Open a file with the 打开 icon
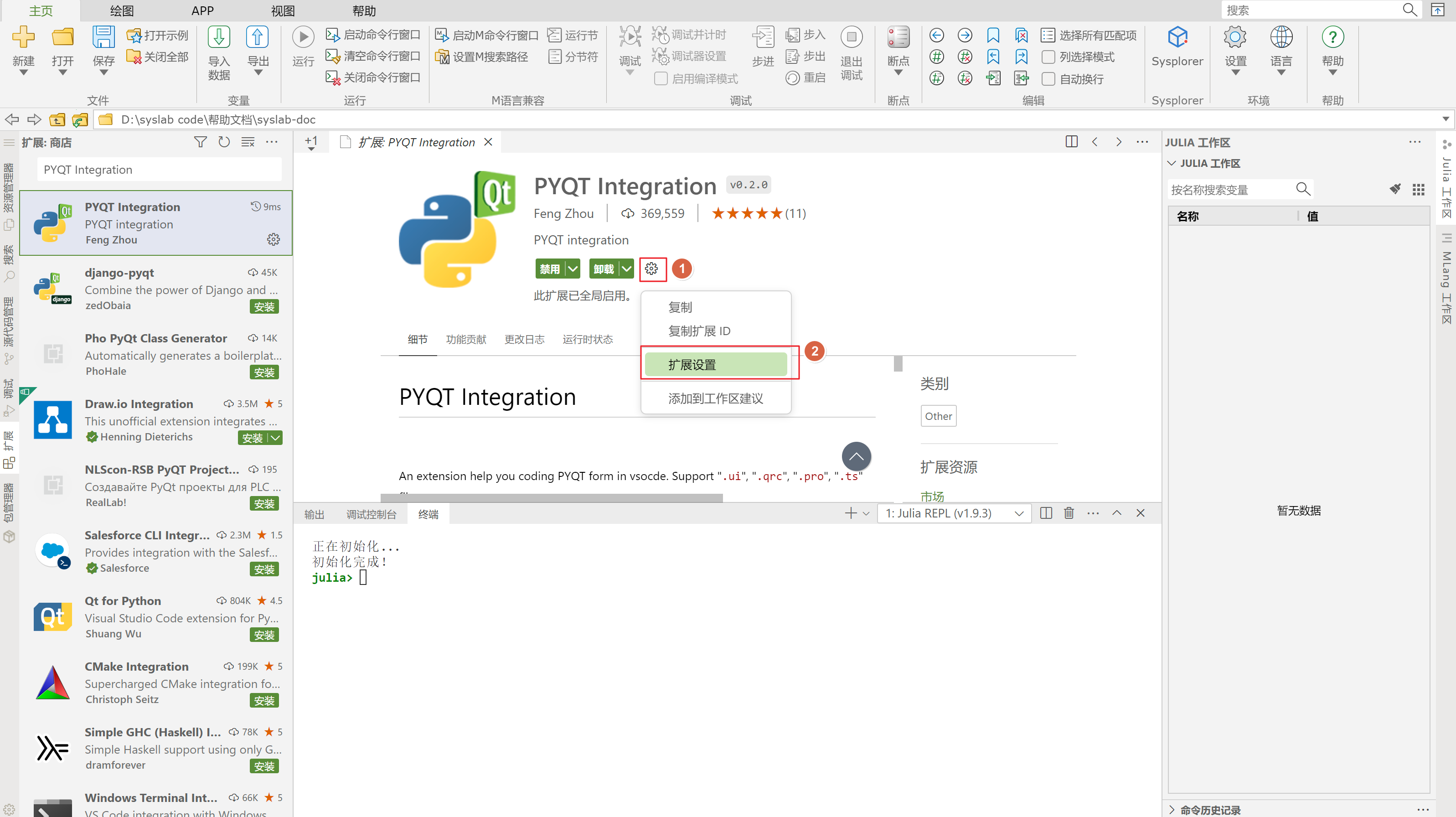This screenshot has width=1456, height=817. coord(63,37)
